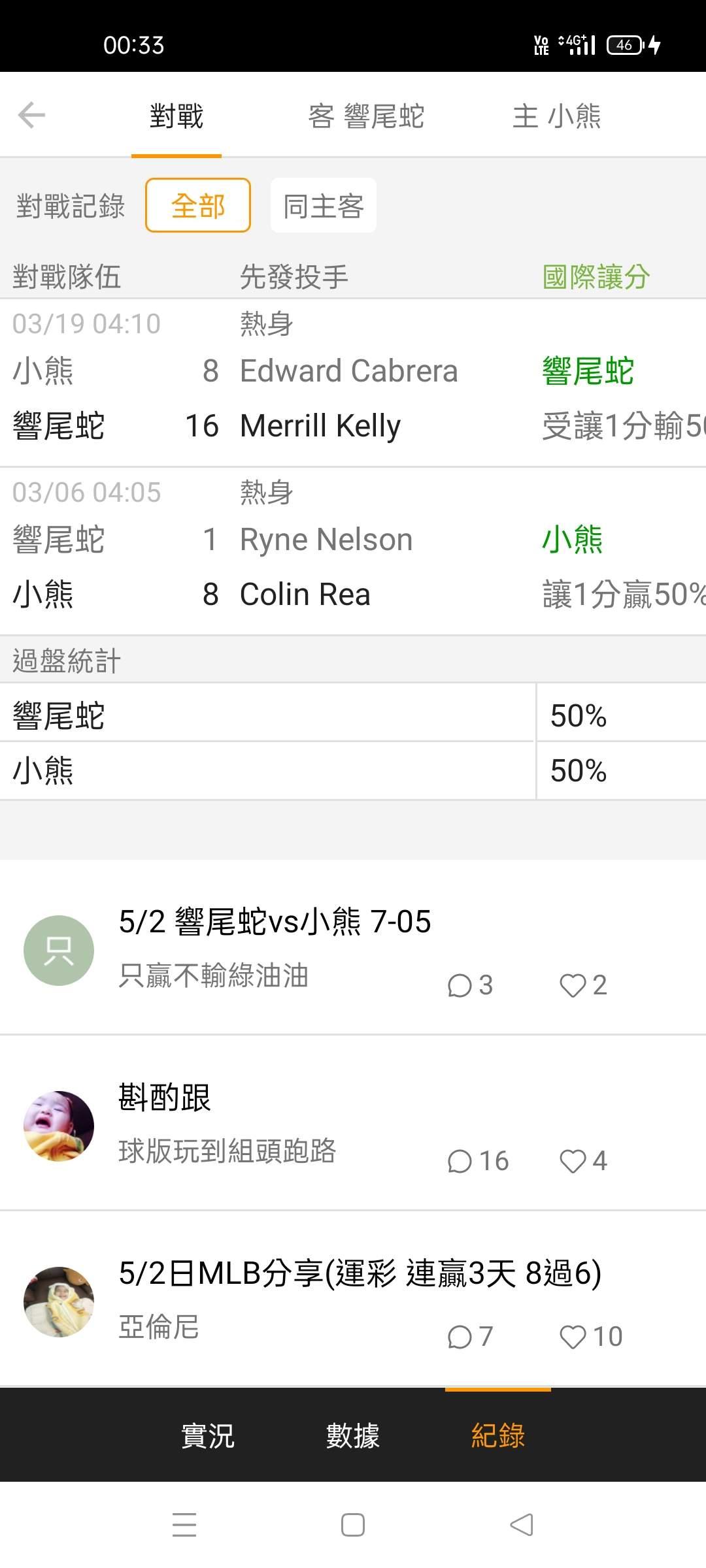The height and width of the screenshot is (1568, 706).
Task: Open the green 只 user avatar
Action: point(59,950)
